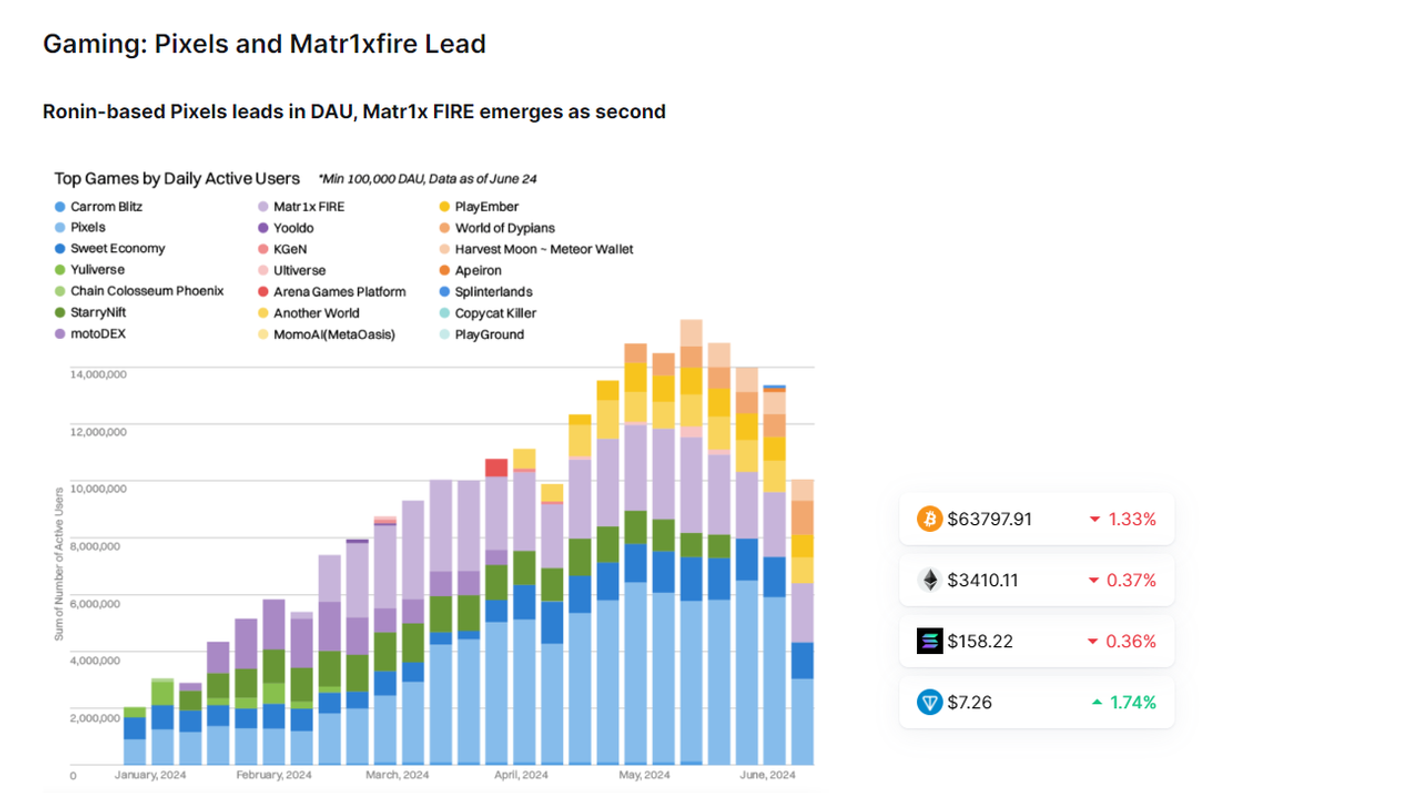Click red down arrow beside 0.36%
This screenshot has width=1420, height=793.
click(x=1094, y=641)
